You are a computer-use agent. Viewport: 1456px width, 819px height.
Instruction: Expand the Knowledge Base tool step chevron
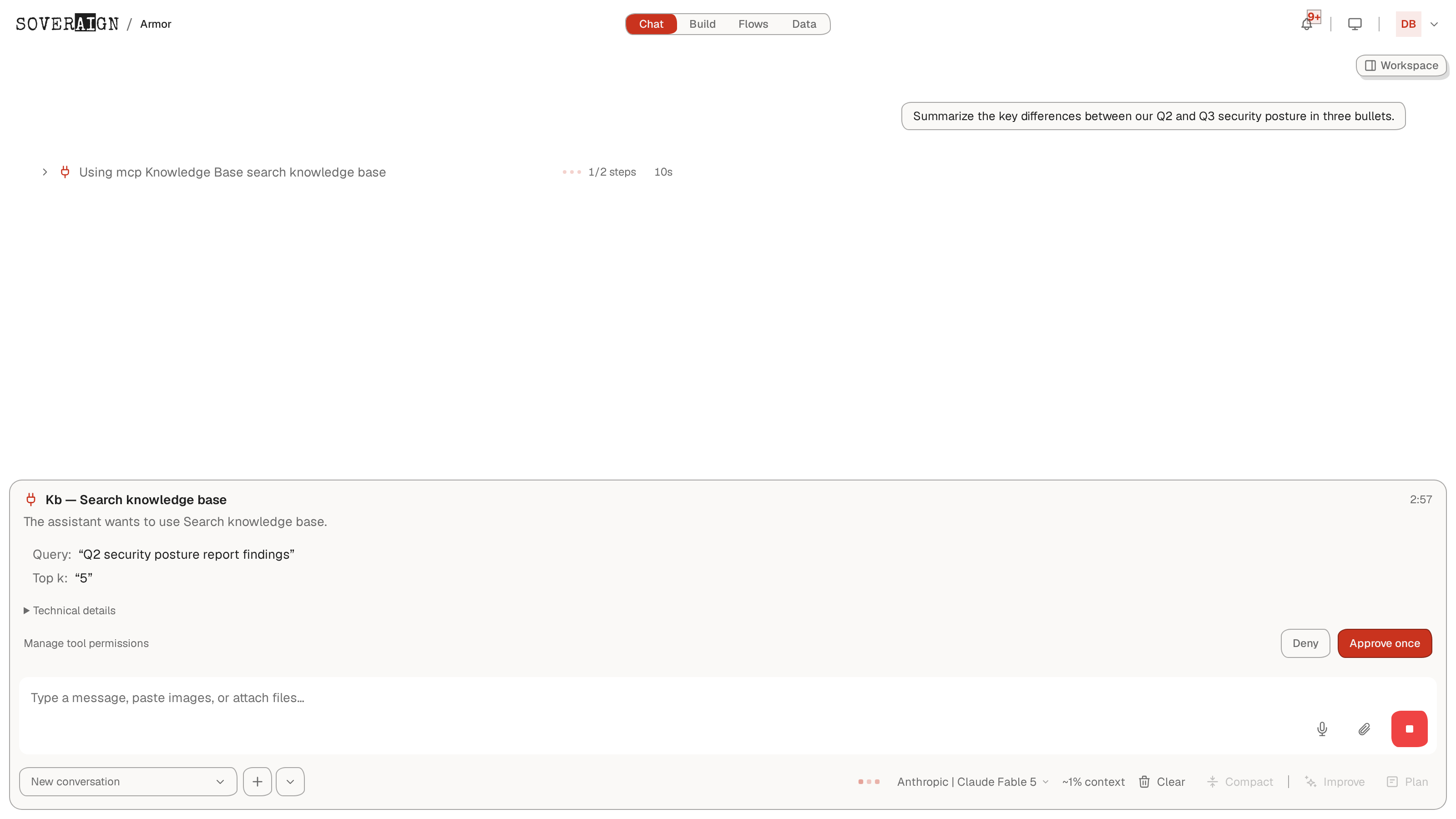(45, 172)
